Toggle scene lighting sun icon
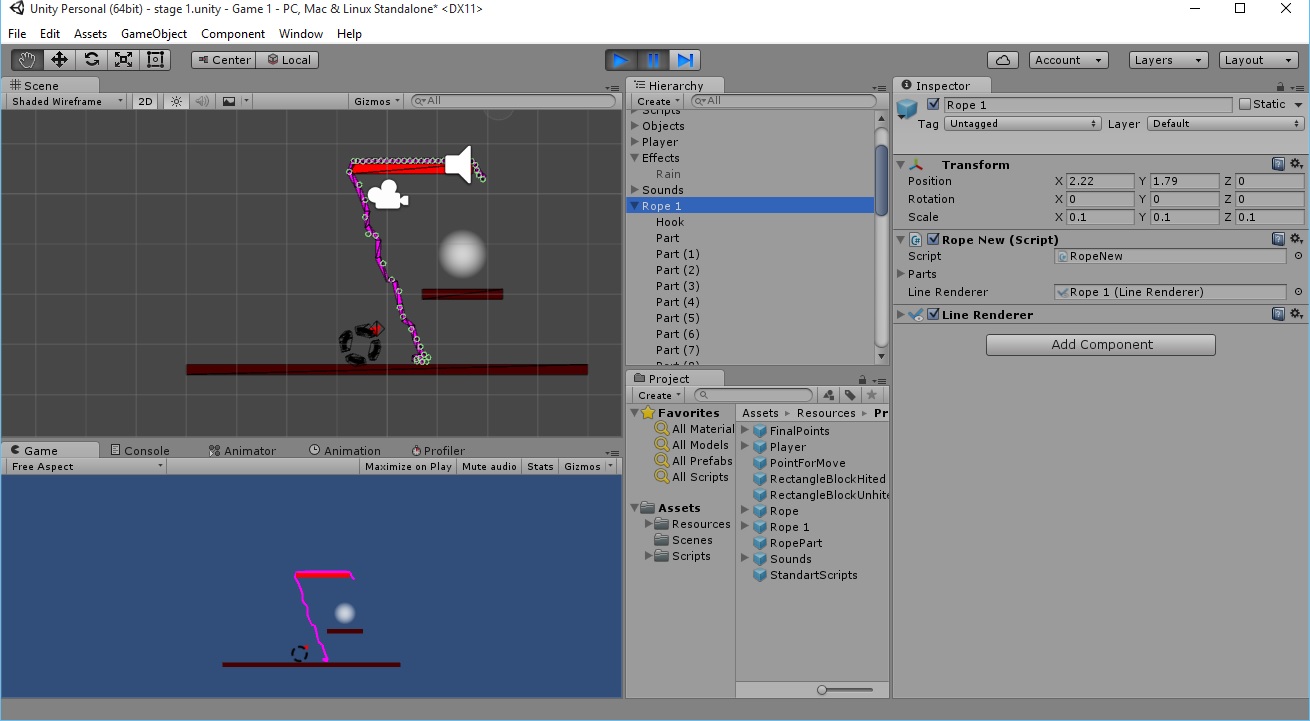This screenshot has height=721, width=1310. point(177,101)
